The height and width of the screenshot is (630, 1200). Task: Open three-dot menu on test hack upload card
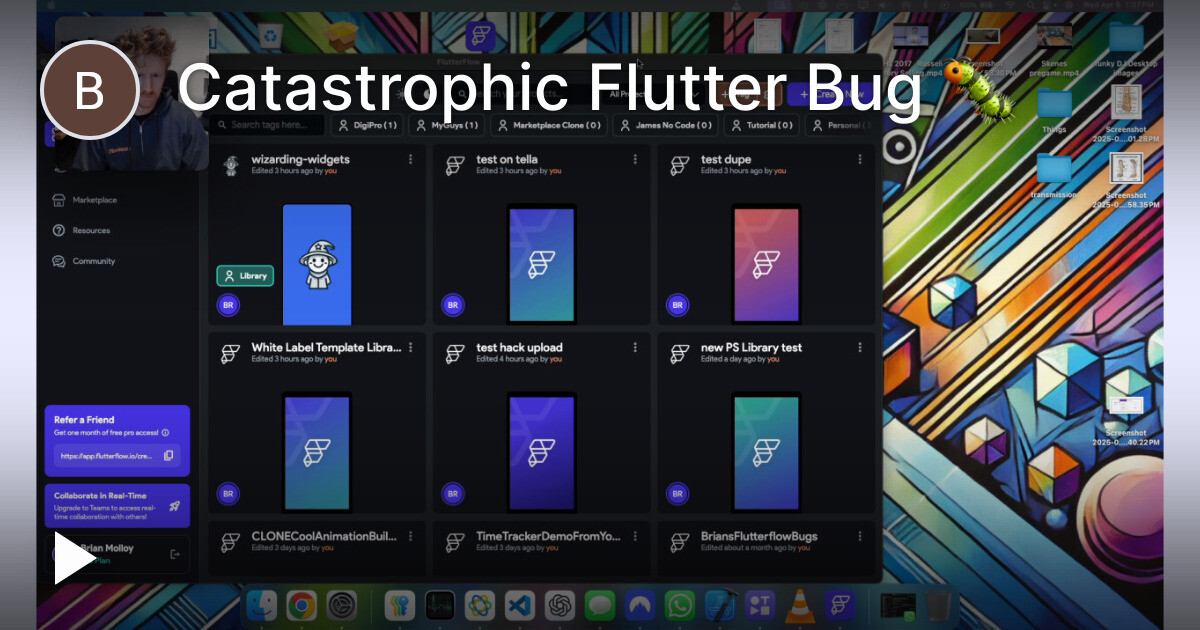635,347
